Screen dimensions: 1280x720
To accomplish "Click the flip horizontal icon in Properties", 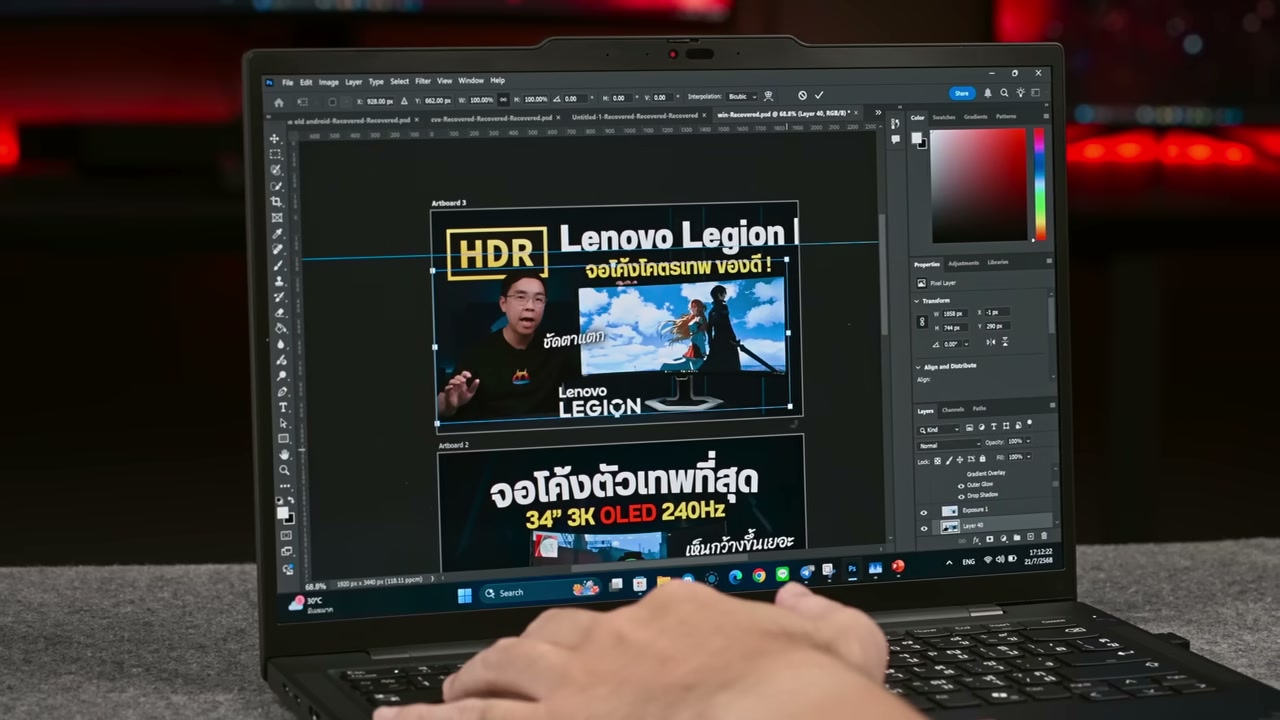I will 989,342.
